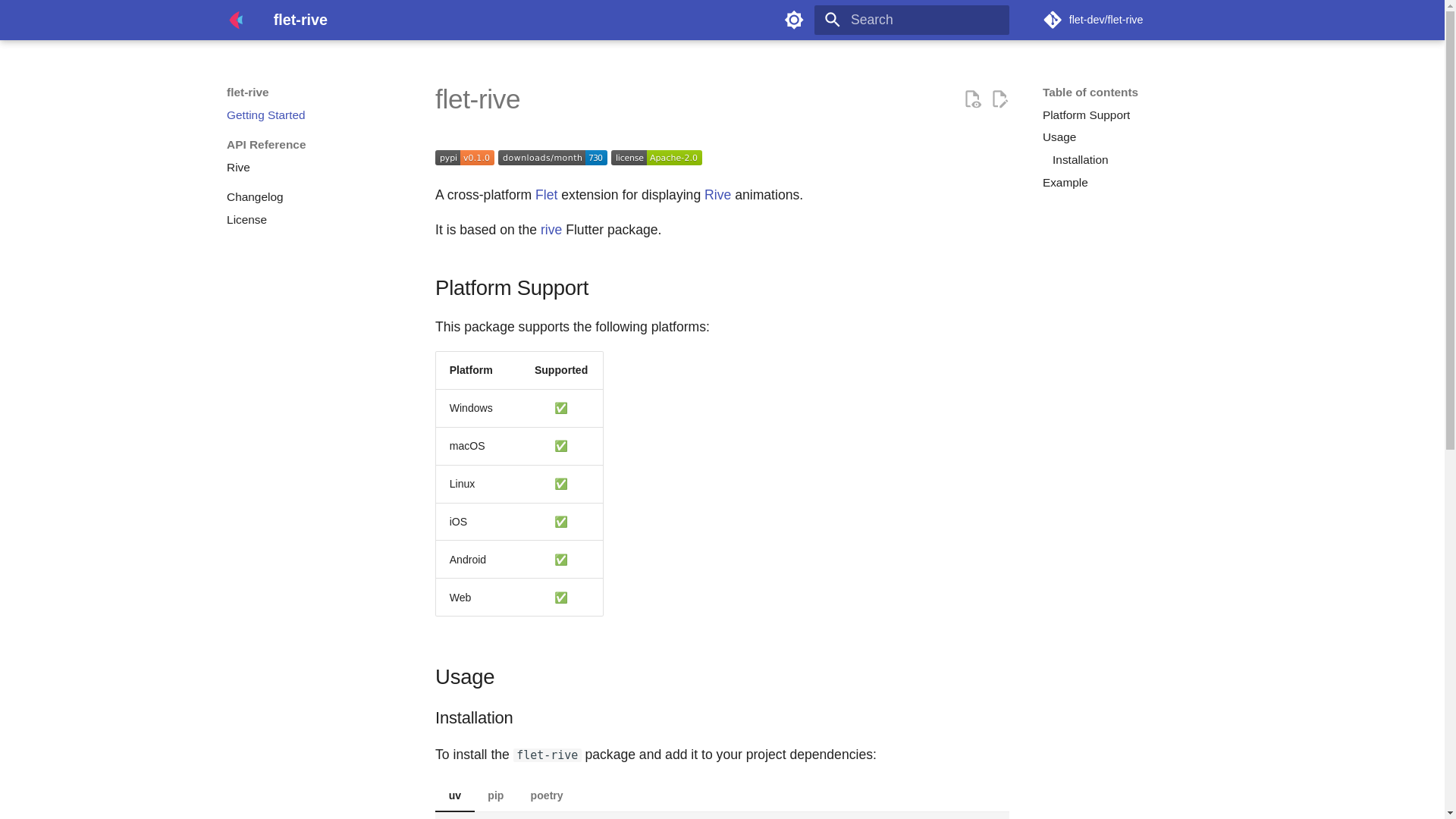The width and height of the screenshot is (1456, 819).
Task: Click the flet-rive logo icon
Action: coord(236,20)
